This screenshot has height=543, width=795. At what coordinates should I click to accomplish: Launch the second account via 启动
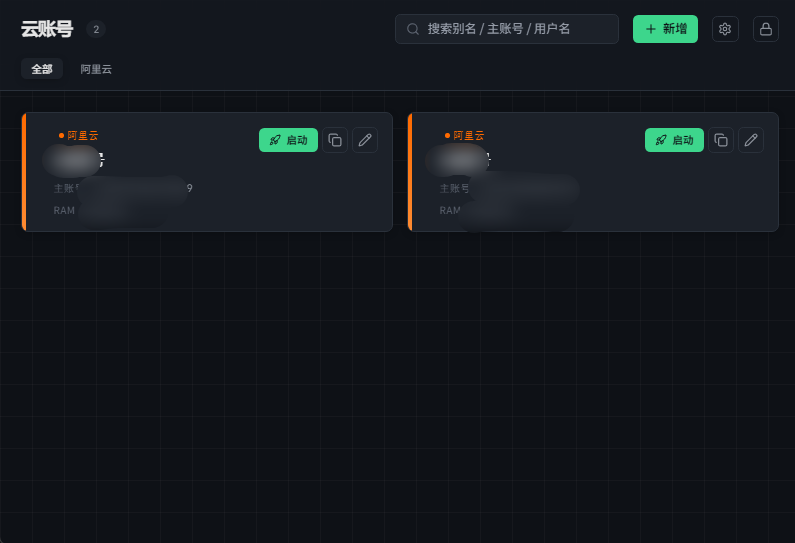[x=674, y=140]
